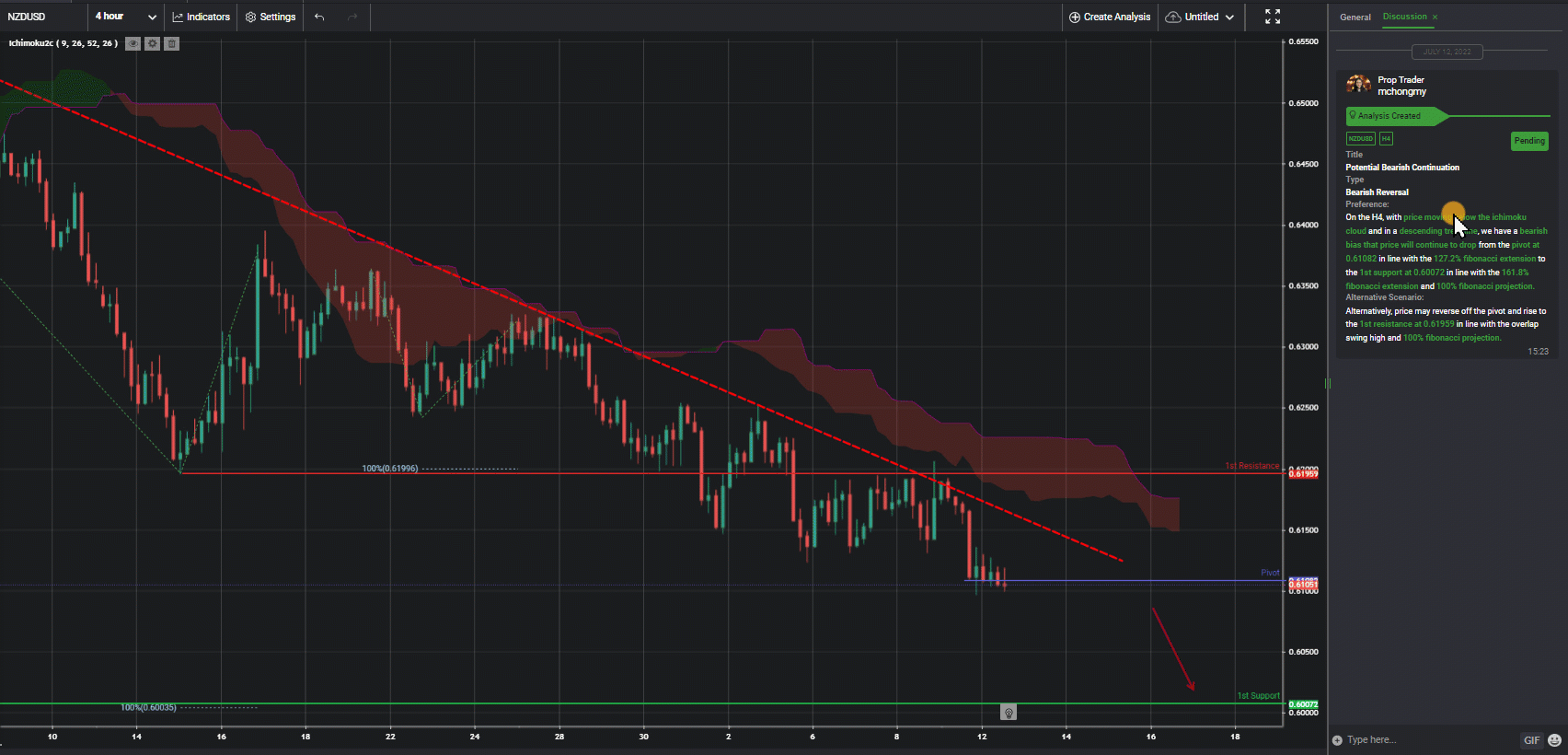Delete the Ichimoku2c indicator with the trash icon

(171, 43)
